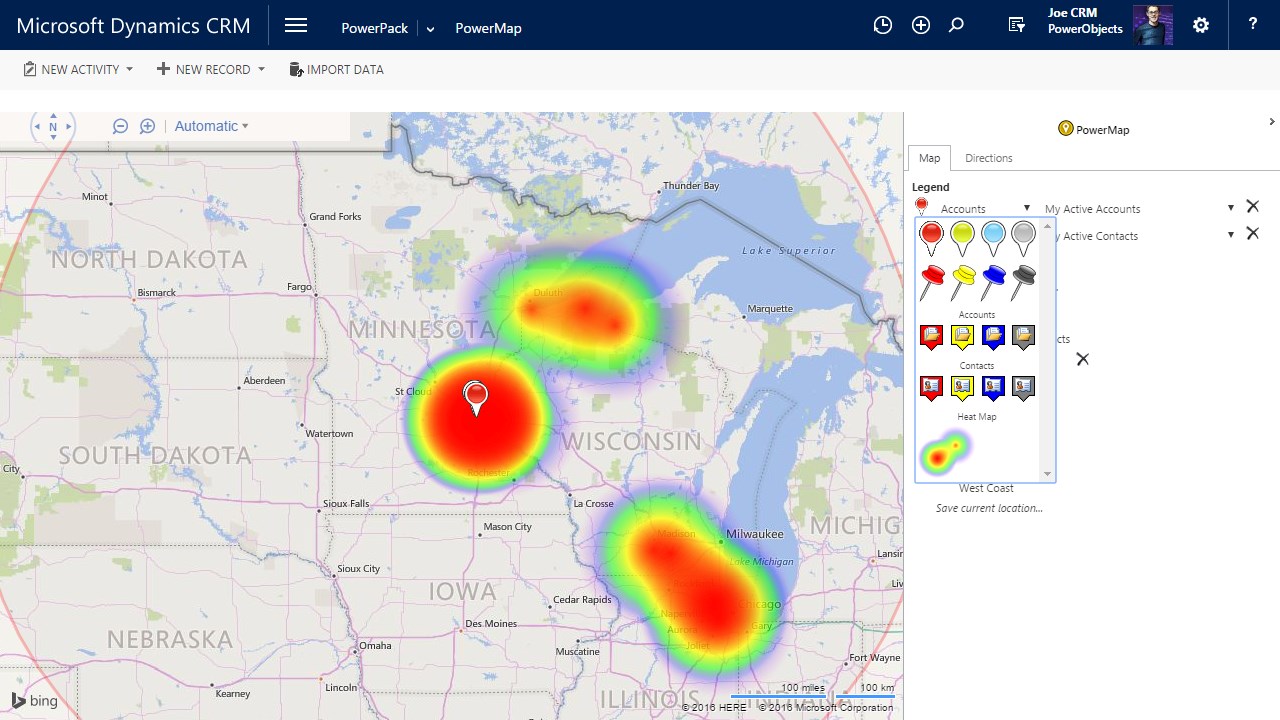Screen dimensions: 1280x720
Task: Click PowerMap in the navigation bar
Action: [488, 28]
